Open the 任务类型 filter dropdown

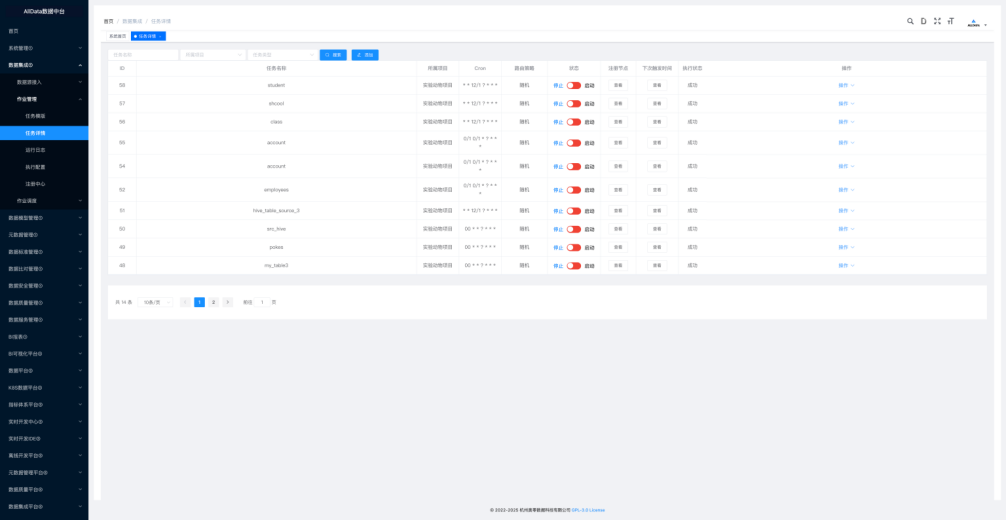[282, 55]
